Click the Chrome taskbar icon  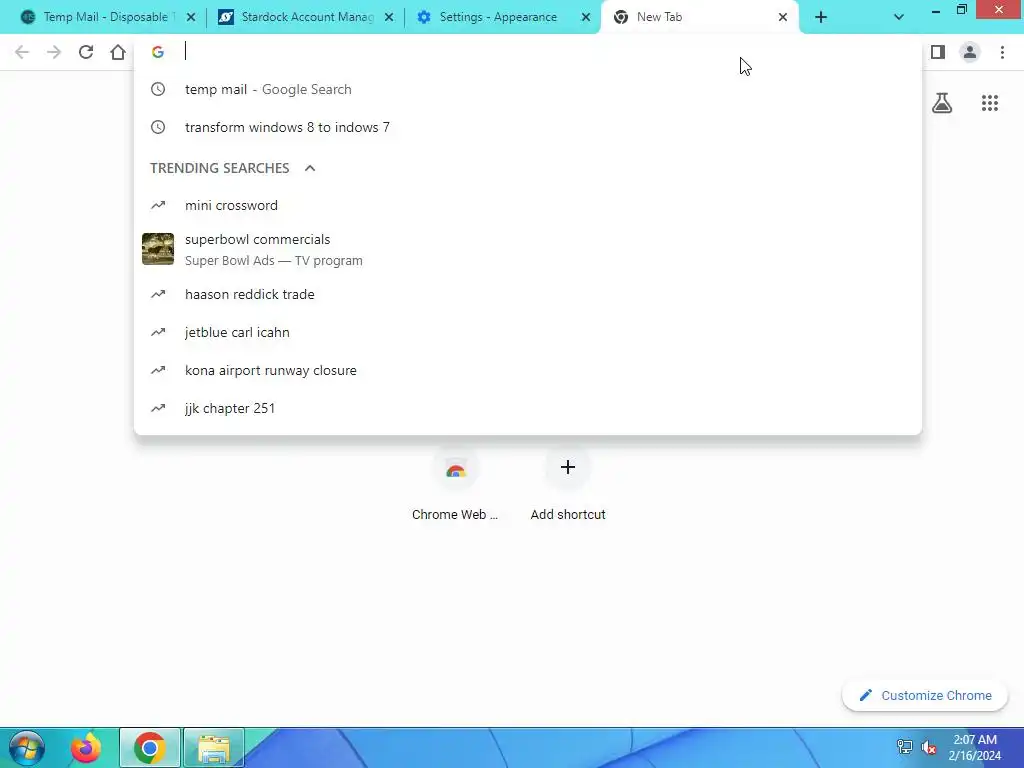point(150,748)
